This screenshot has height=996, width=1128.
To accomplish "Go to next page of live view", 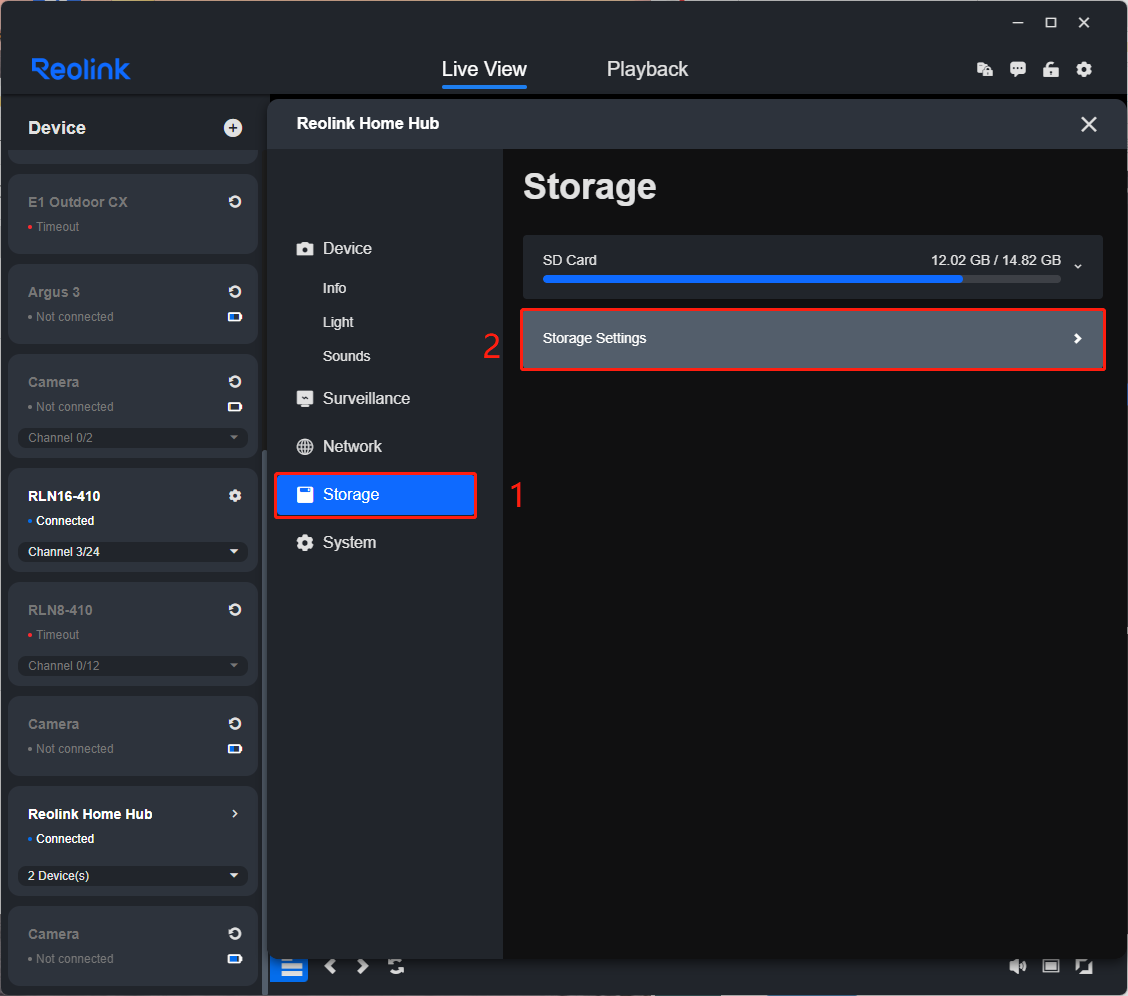I will [x=363, y=967].
